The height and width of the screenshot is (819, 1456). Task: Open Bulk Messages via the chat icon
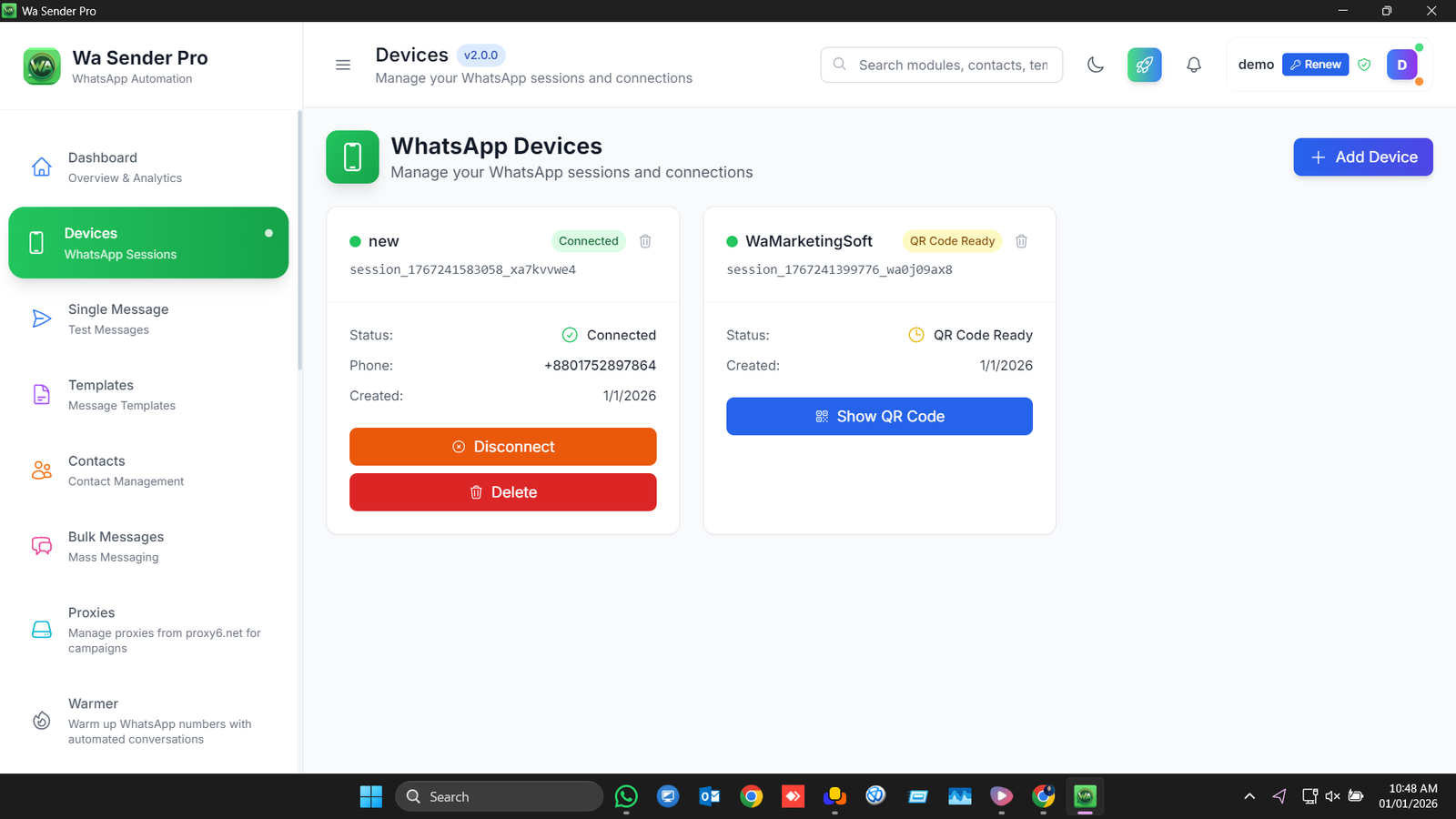click(41, 545)
